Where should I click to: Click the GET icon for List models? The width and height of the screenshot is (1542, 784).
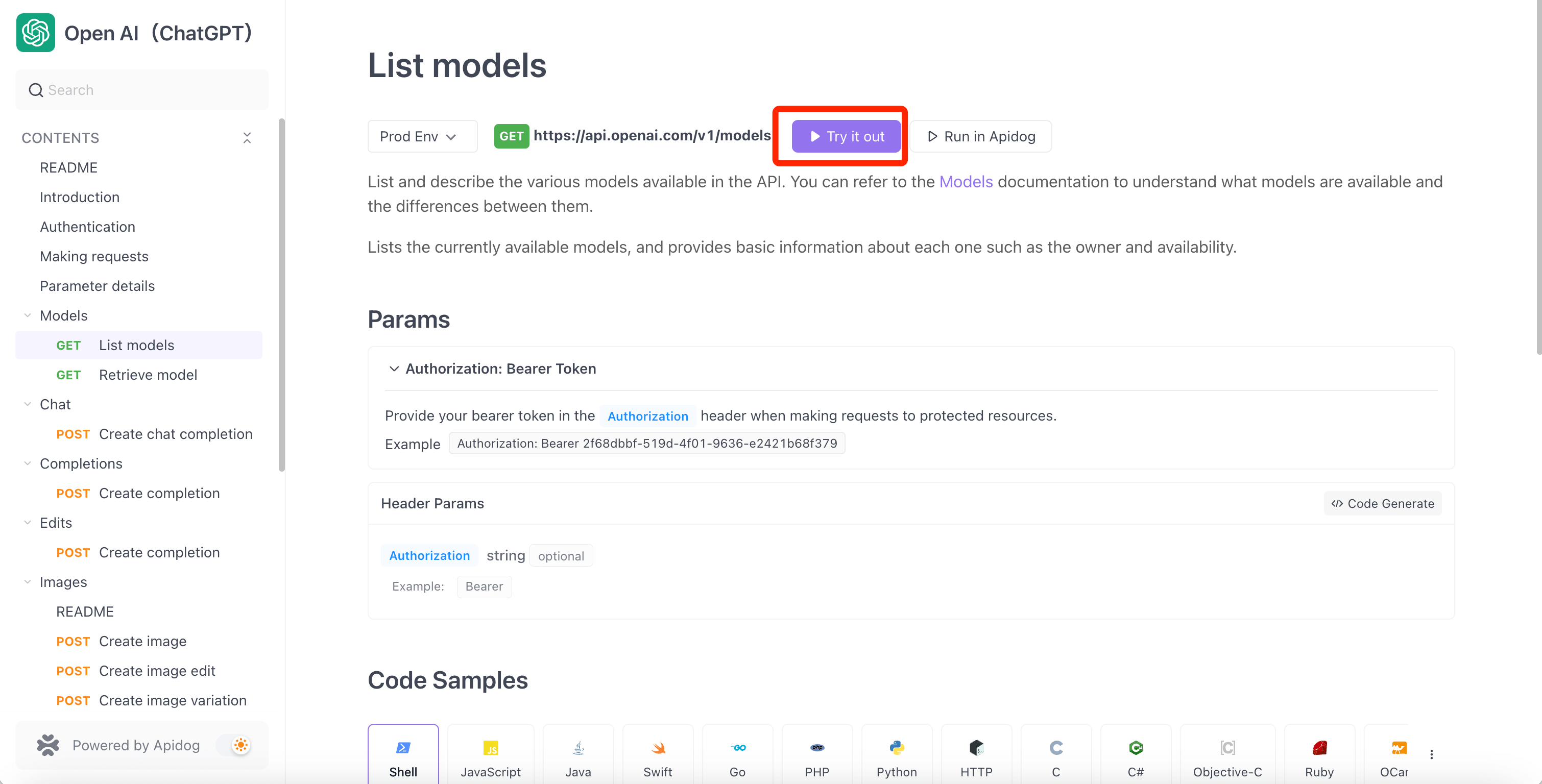[68, 344]
